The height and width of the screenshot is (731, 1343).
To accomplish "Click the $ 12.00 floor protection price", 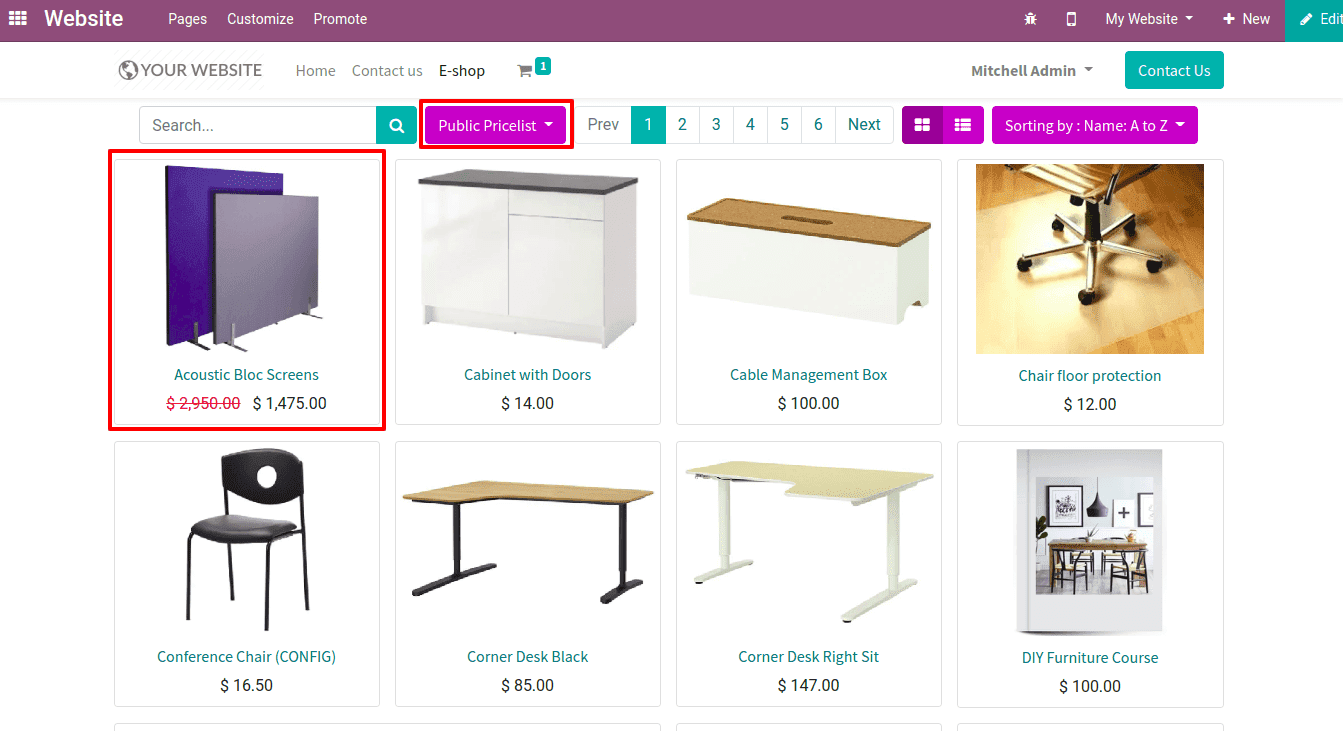I will pyautogui.click(x=1090, y=405).
